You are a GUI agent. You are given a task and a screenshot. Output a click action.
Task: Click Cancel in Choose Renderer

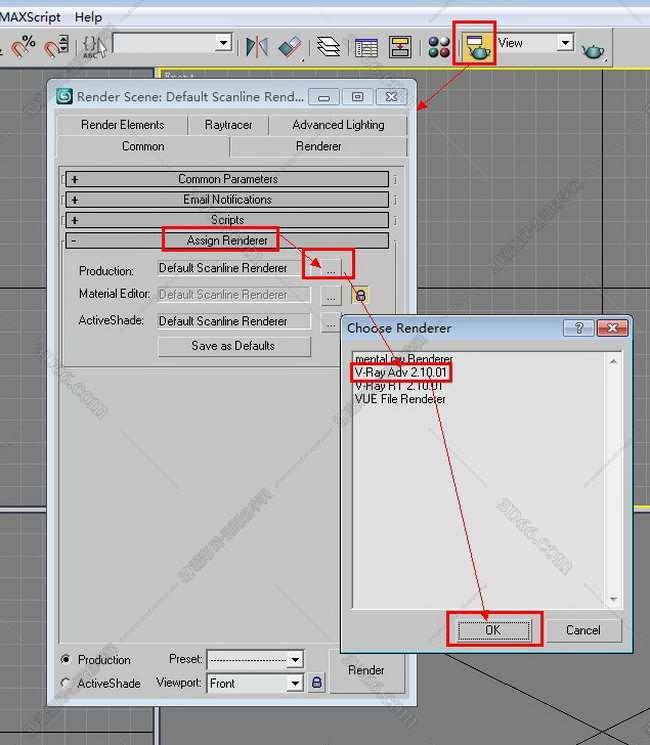(583, 630)
